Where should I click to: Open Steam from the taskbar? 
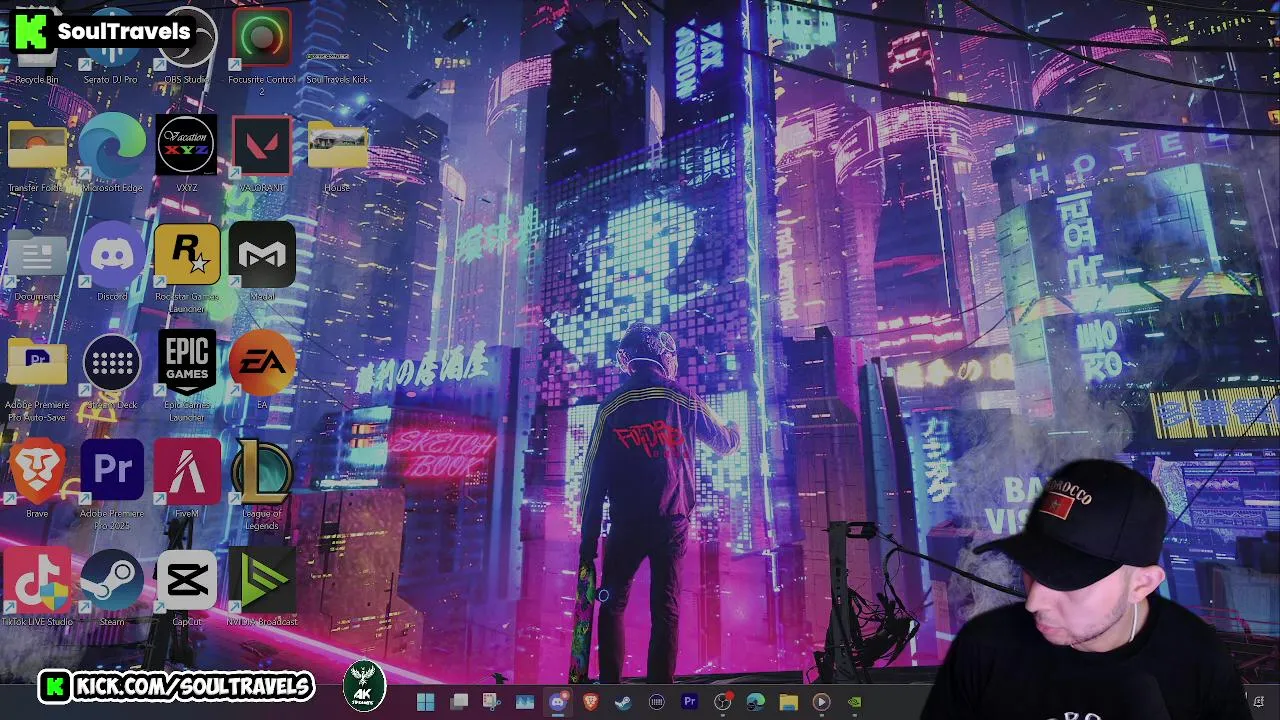(x=623, y=702)
